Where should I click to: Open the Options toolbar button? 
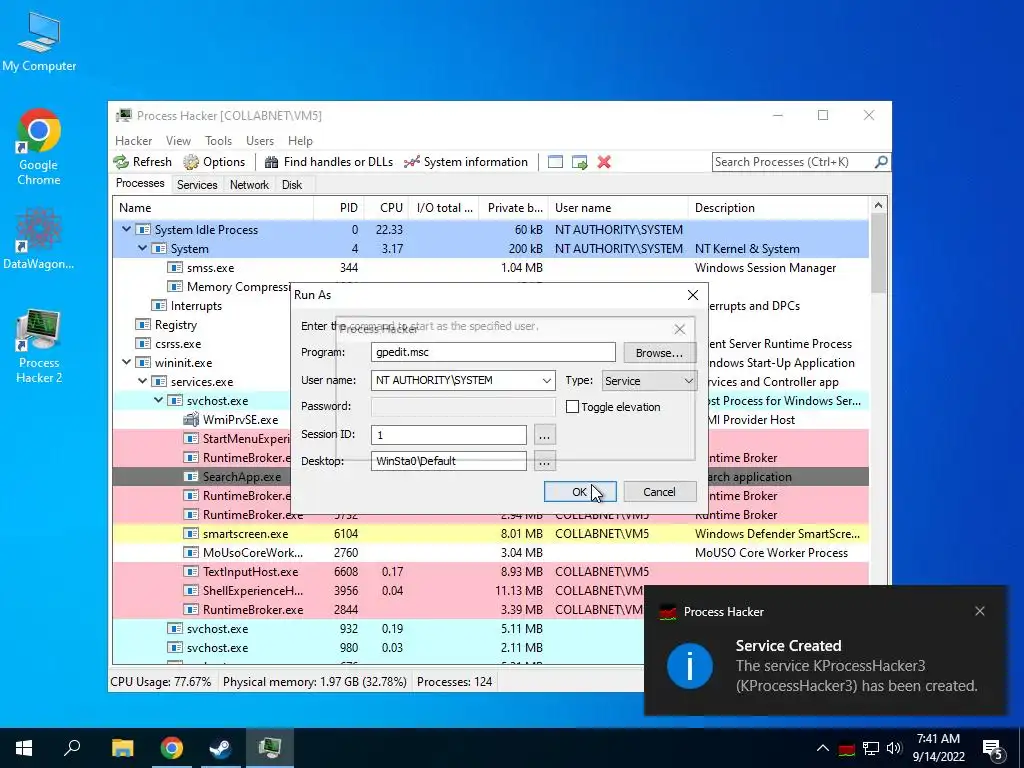point(214,162)
